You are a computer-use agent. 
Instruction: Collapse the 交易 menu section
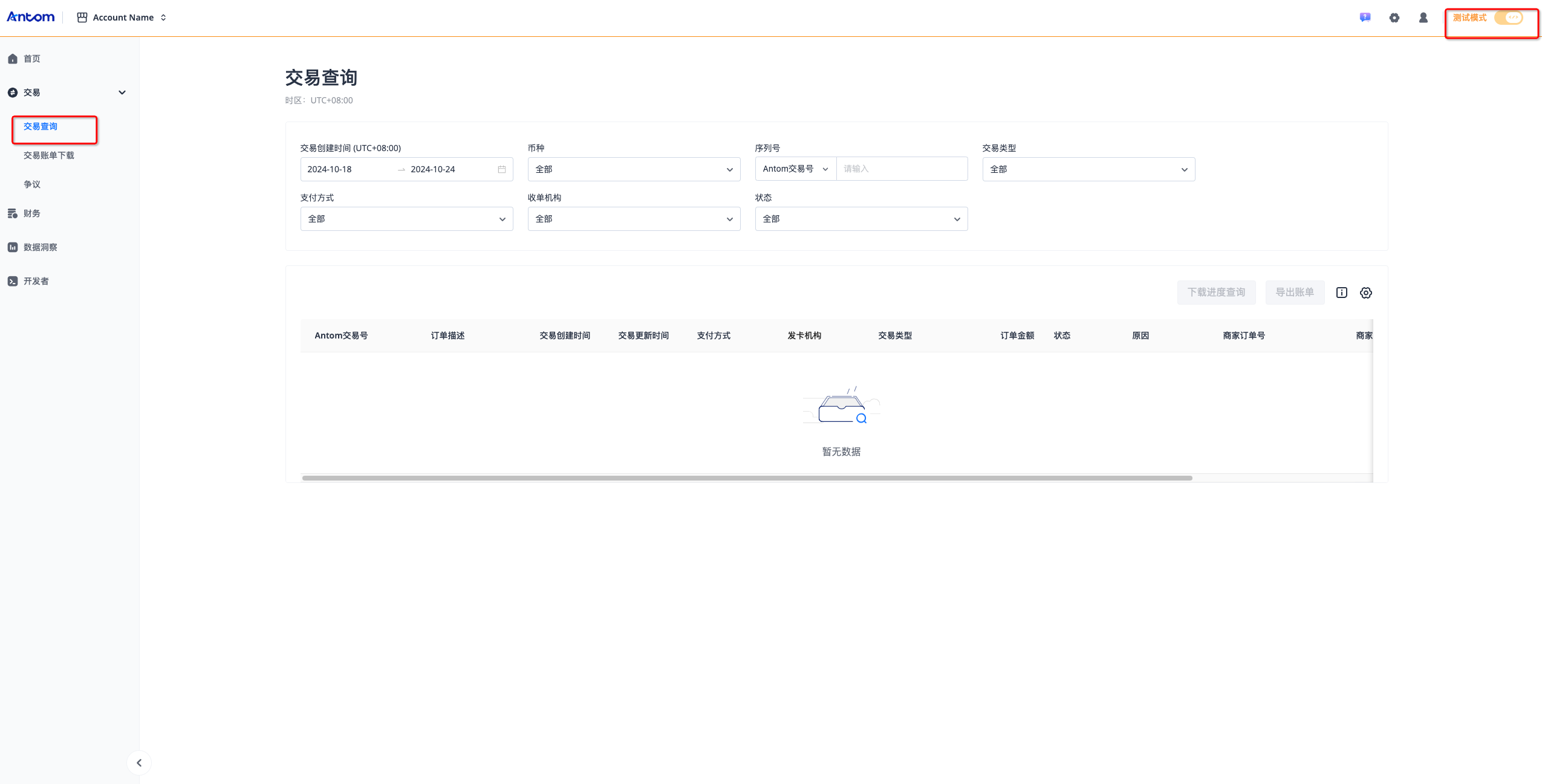[122, 92]
